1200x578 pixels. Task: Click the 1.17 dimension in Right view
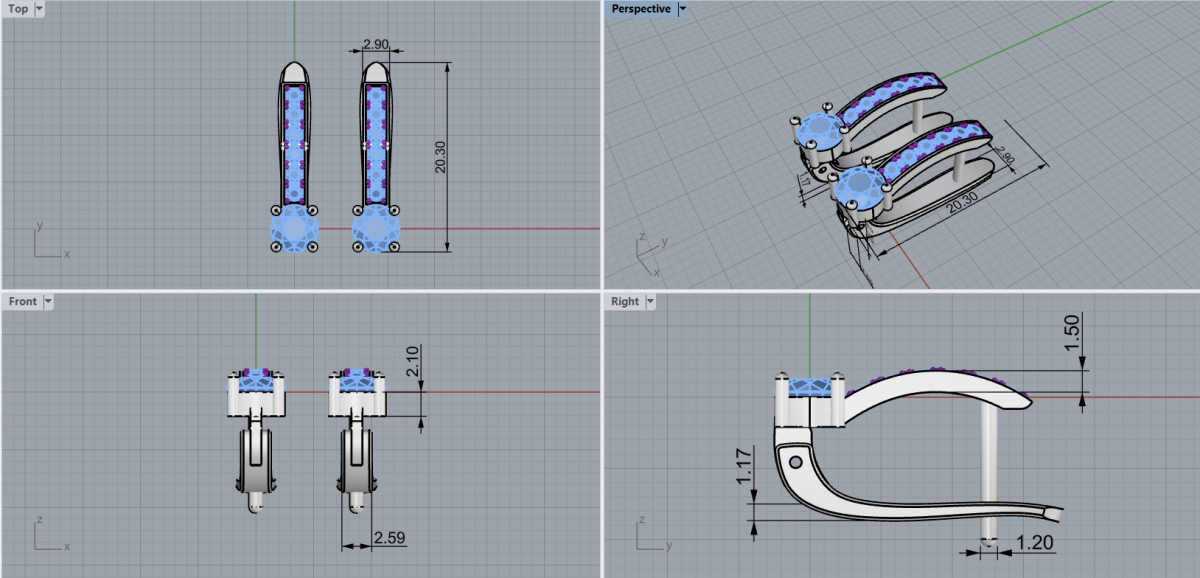[745, 466]
